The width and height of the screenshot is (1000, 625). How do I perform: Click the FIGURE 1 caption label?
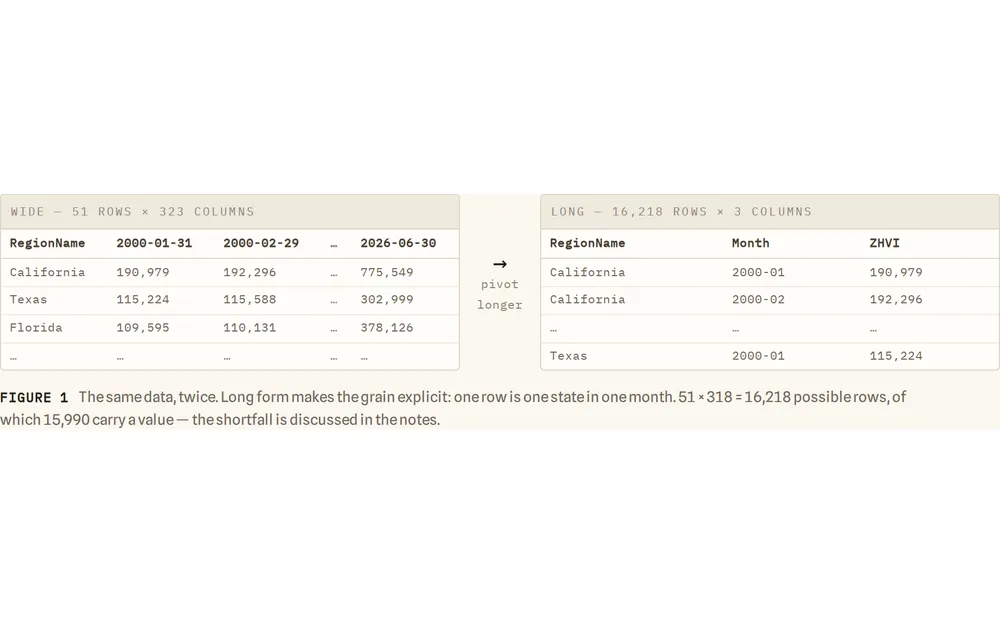coord(34,398)
